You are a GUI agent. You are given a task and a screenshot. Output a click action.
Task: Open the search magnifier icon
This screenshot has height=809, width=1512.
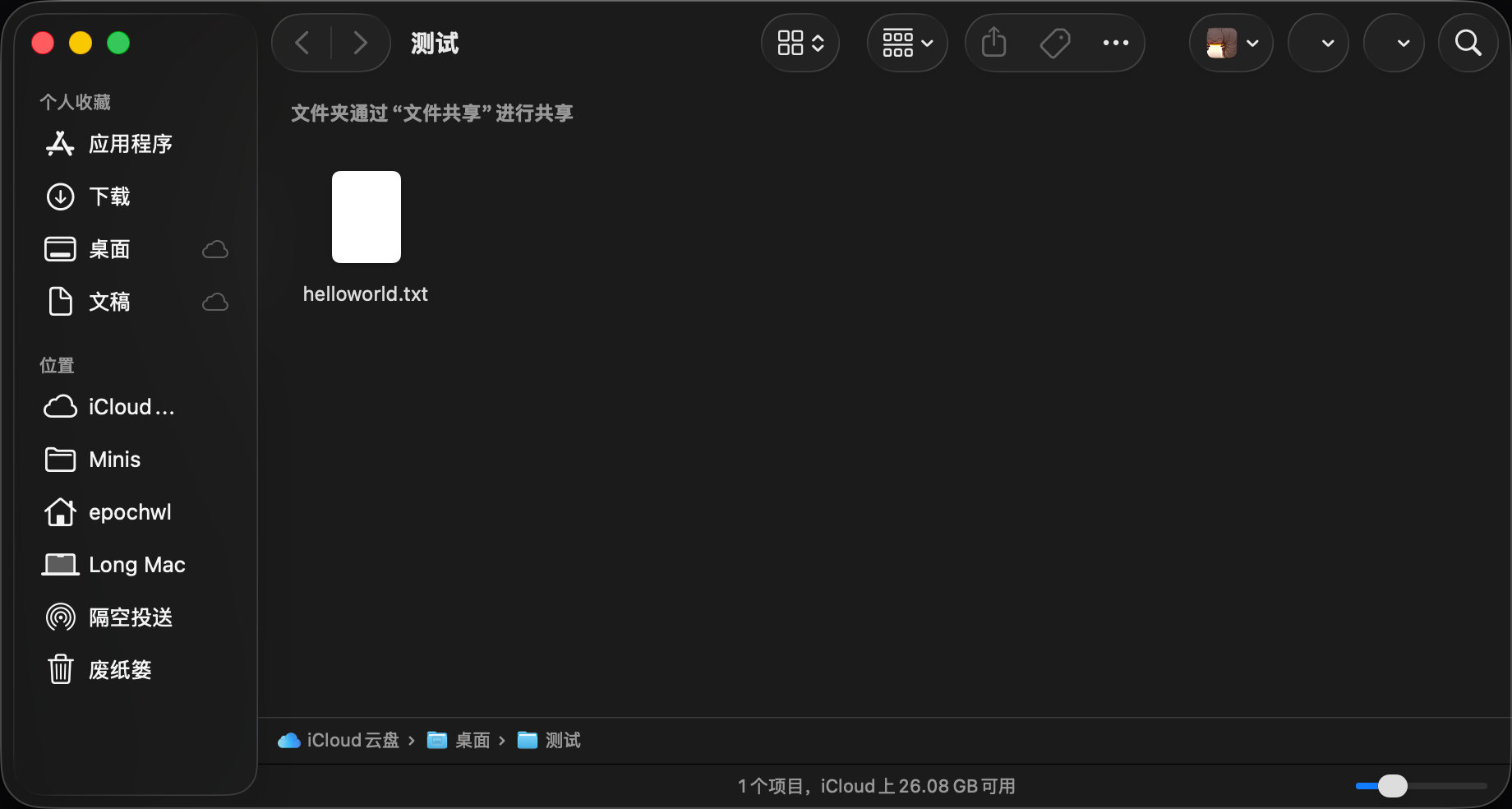[1468, 43]
